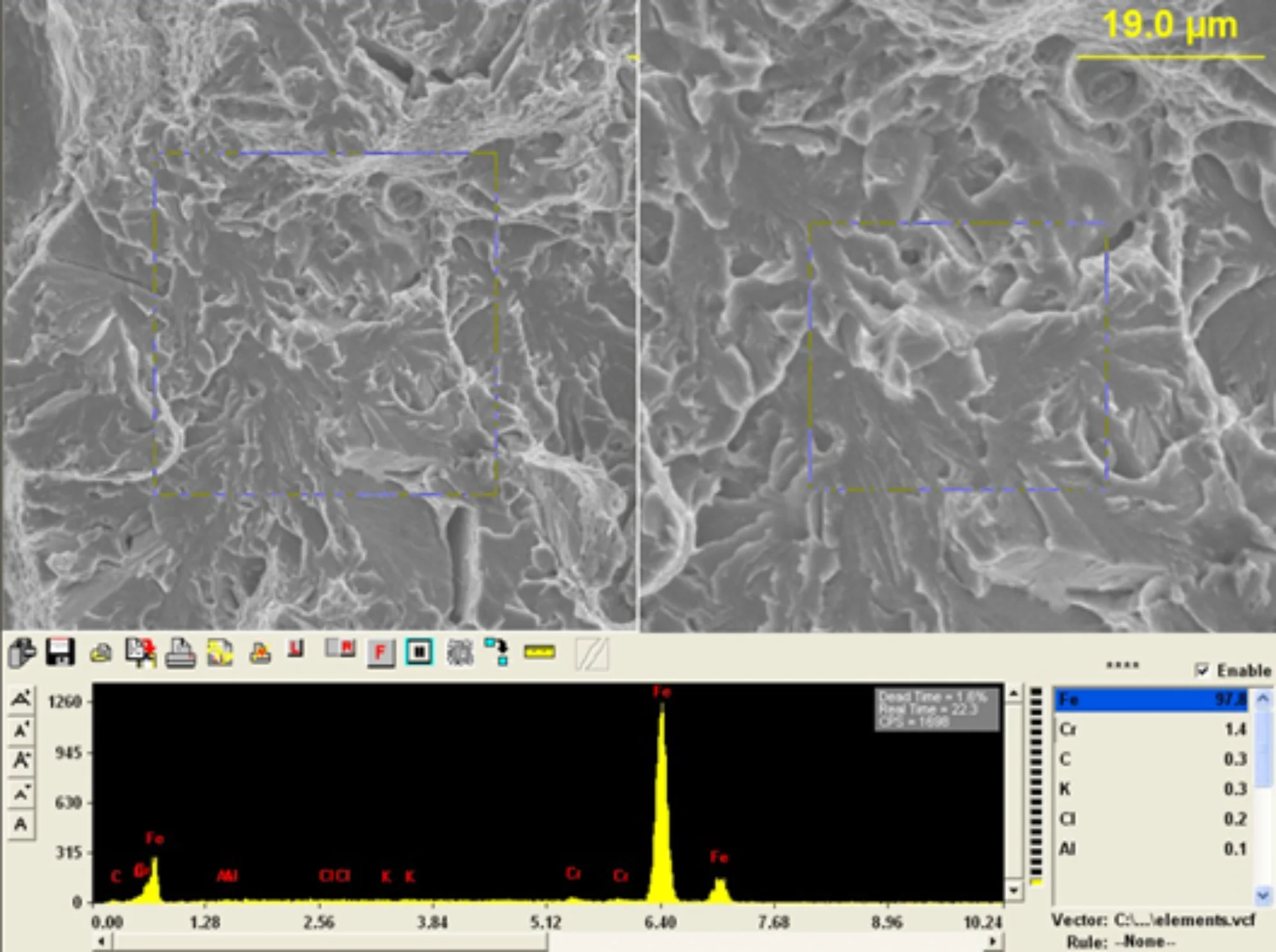Click the printer icon in the toolbar
The image size is (1276, 952).
[180, 653]
